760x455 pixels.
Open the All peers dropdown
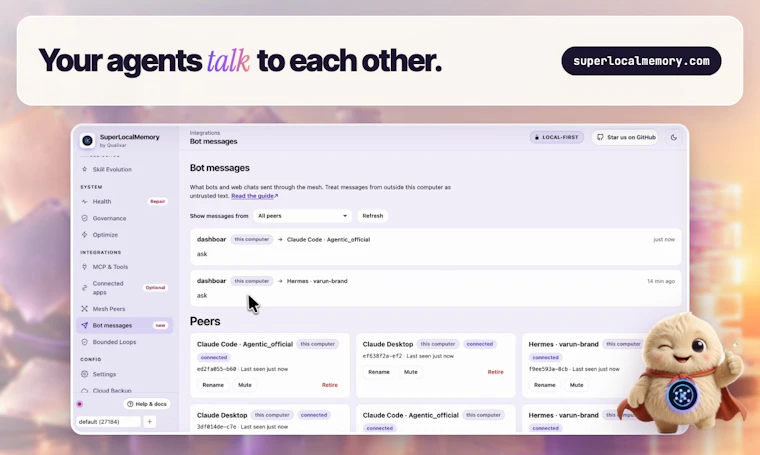(302, 216)
